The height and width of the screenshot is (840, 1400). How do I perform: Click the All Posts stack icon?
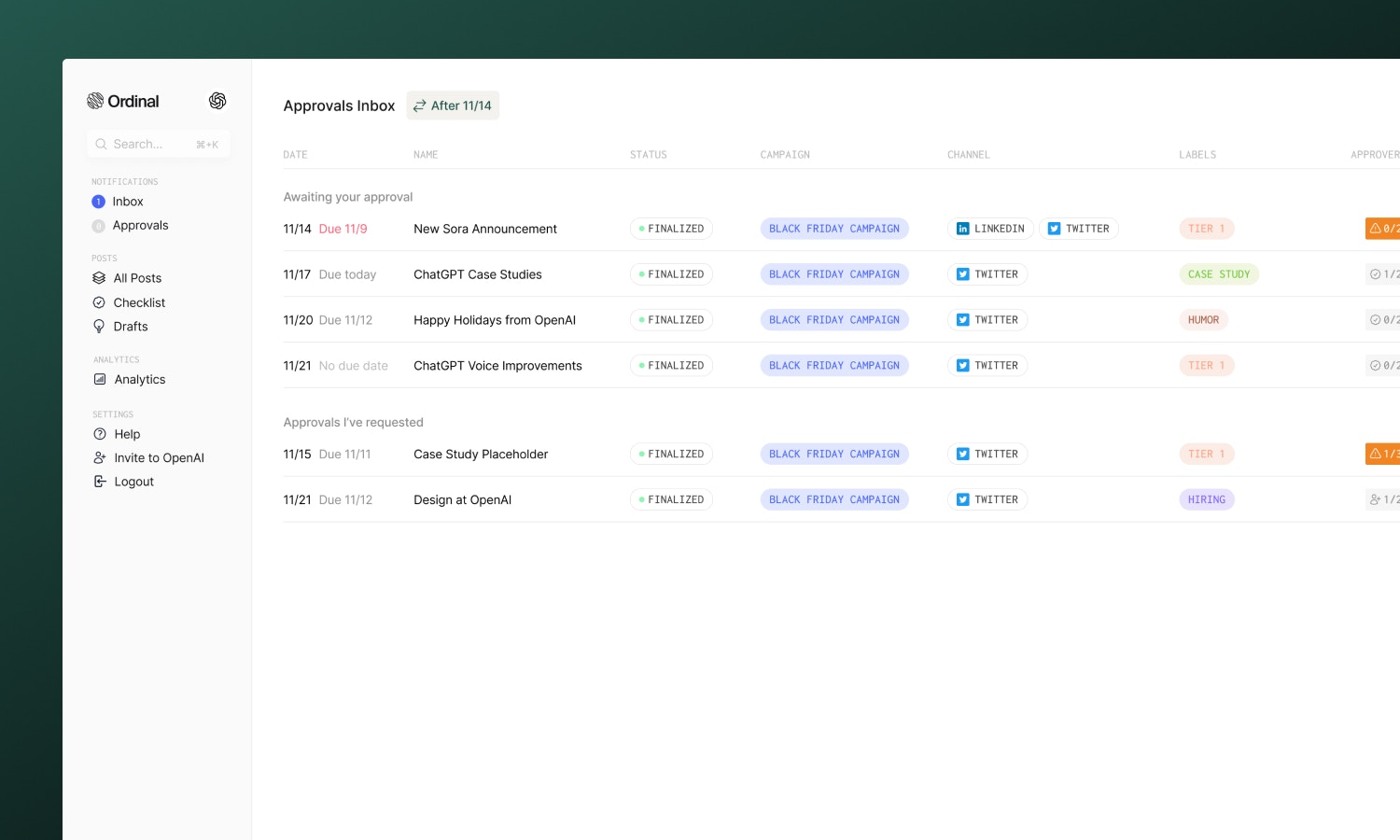[x=99, y=278]
